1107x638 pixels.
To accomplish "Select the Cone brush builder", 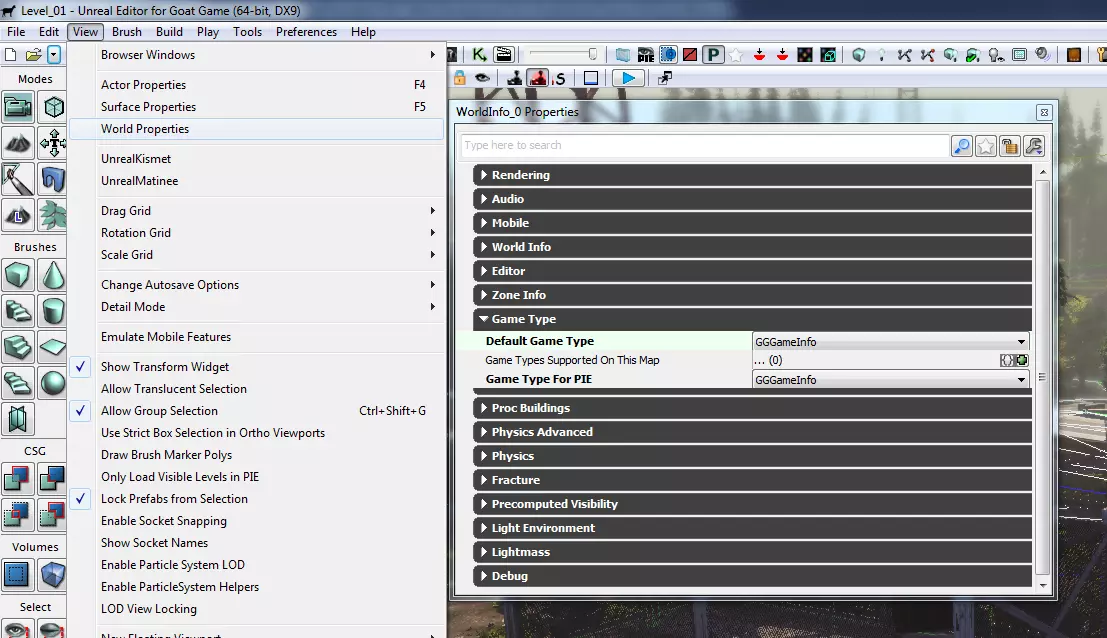I will [53, 274].
